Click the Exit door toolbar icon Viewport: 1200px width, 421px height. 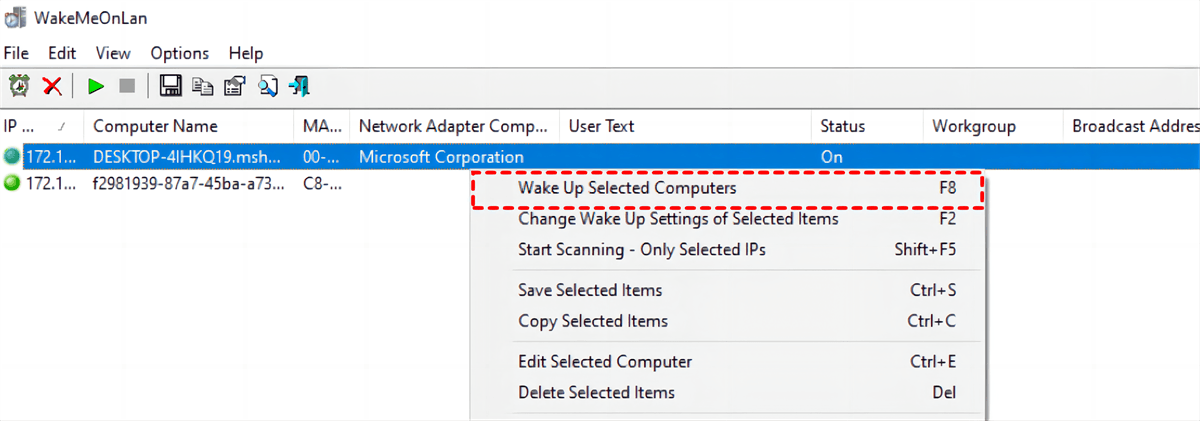299,86
